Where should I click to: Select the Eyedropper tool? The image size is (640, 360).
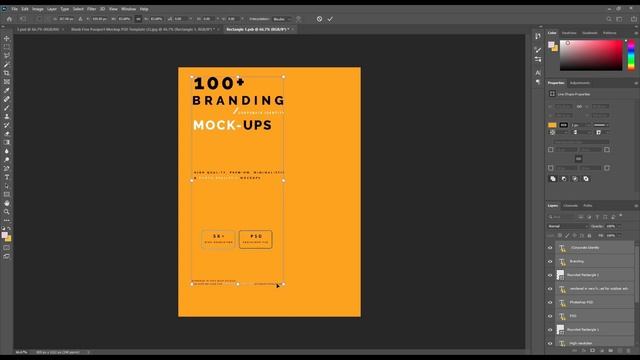[7, 90]
